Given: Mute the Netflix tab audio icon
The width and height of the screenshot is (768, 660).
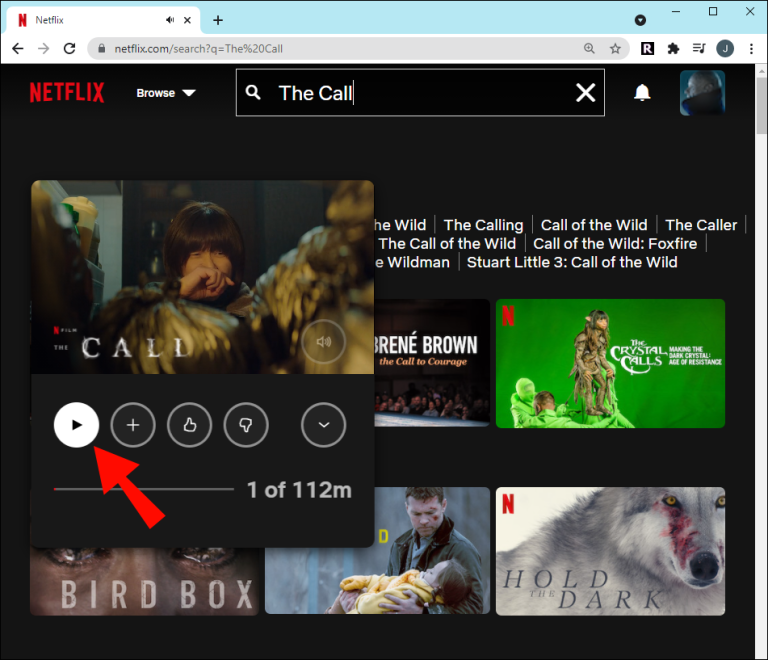Looking at the screenshot, I should (x=170, y=20).
